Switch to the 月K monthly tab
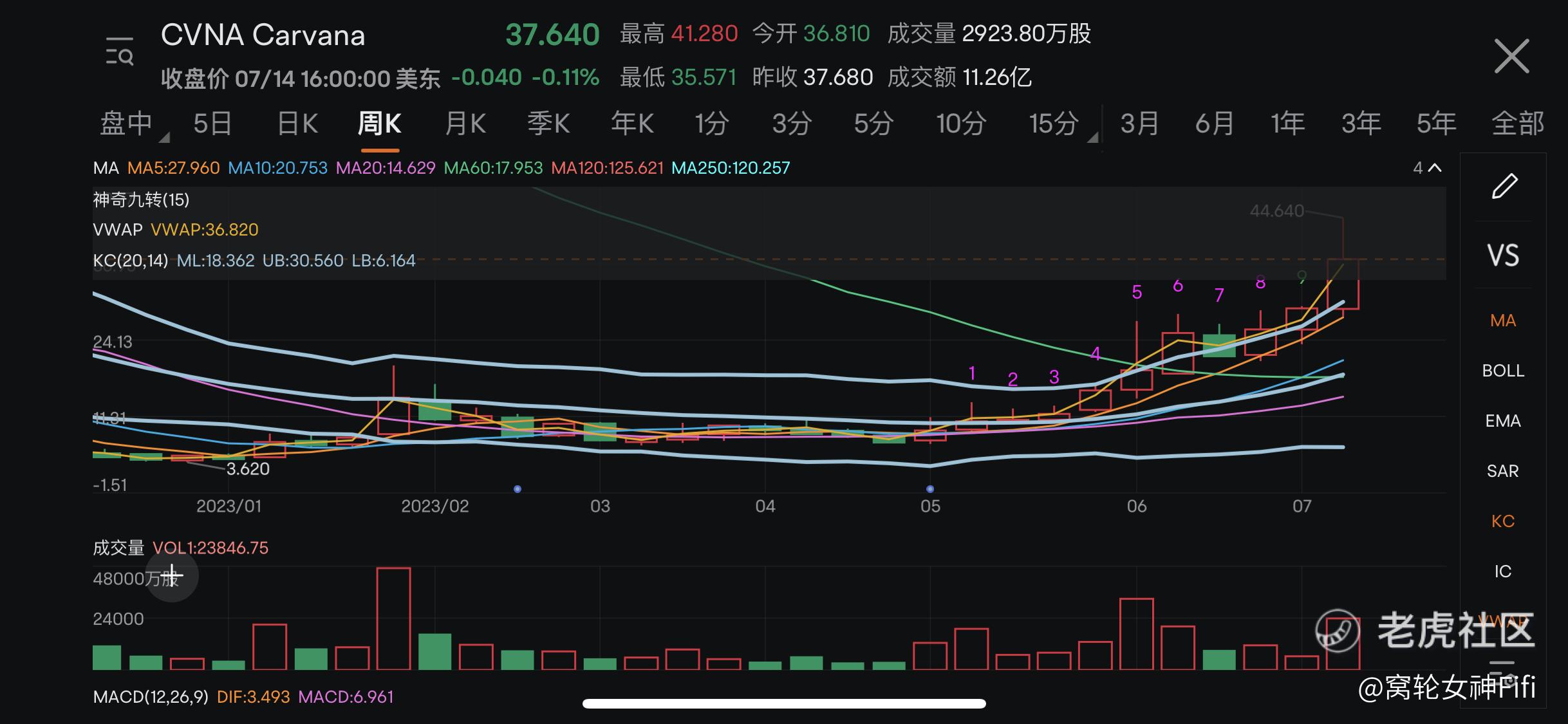The width and height of the screenshot is (1568, 724). [465, 123]
